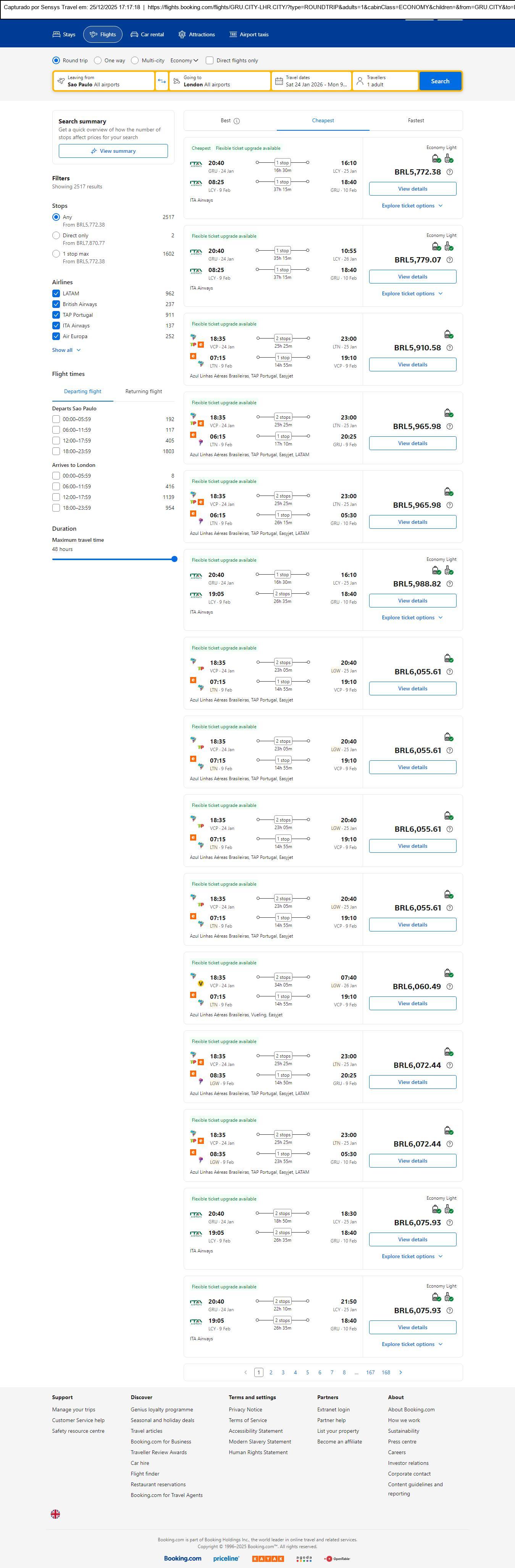Click the price help icon beside BRL5,910.58
The width and height of the screenshot is (515, 1568).
(x=449, y=348)
